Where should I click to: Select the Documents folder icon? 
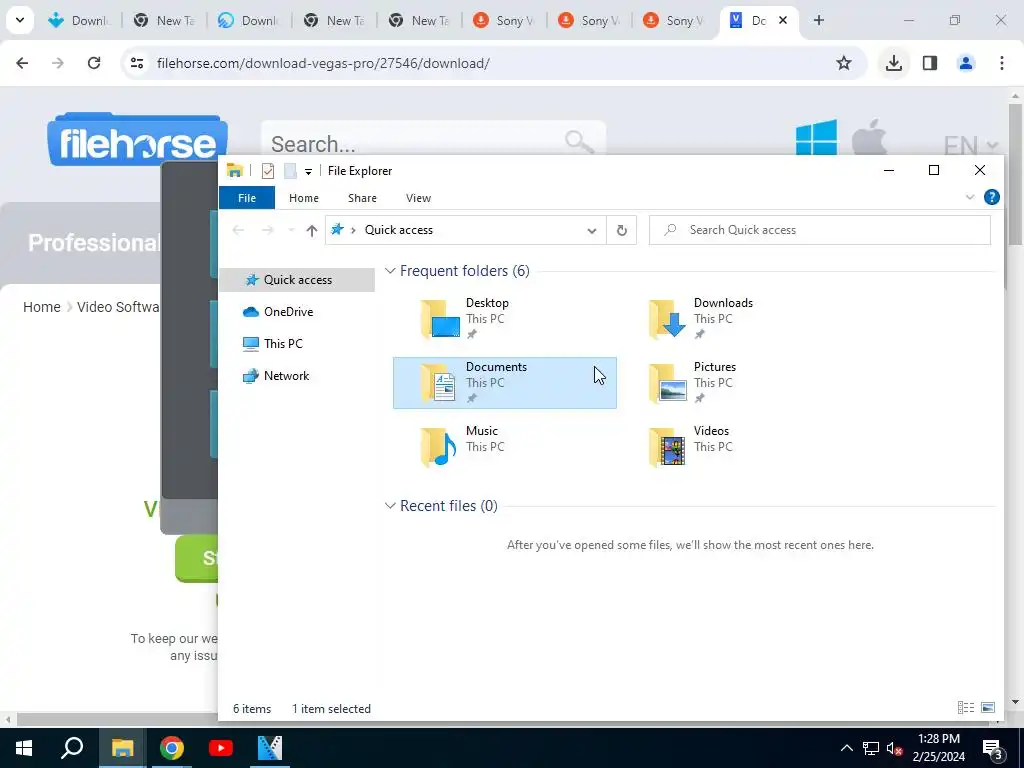(x=438, y=383)
